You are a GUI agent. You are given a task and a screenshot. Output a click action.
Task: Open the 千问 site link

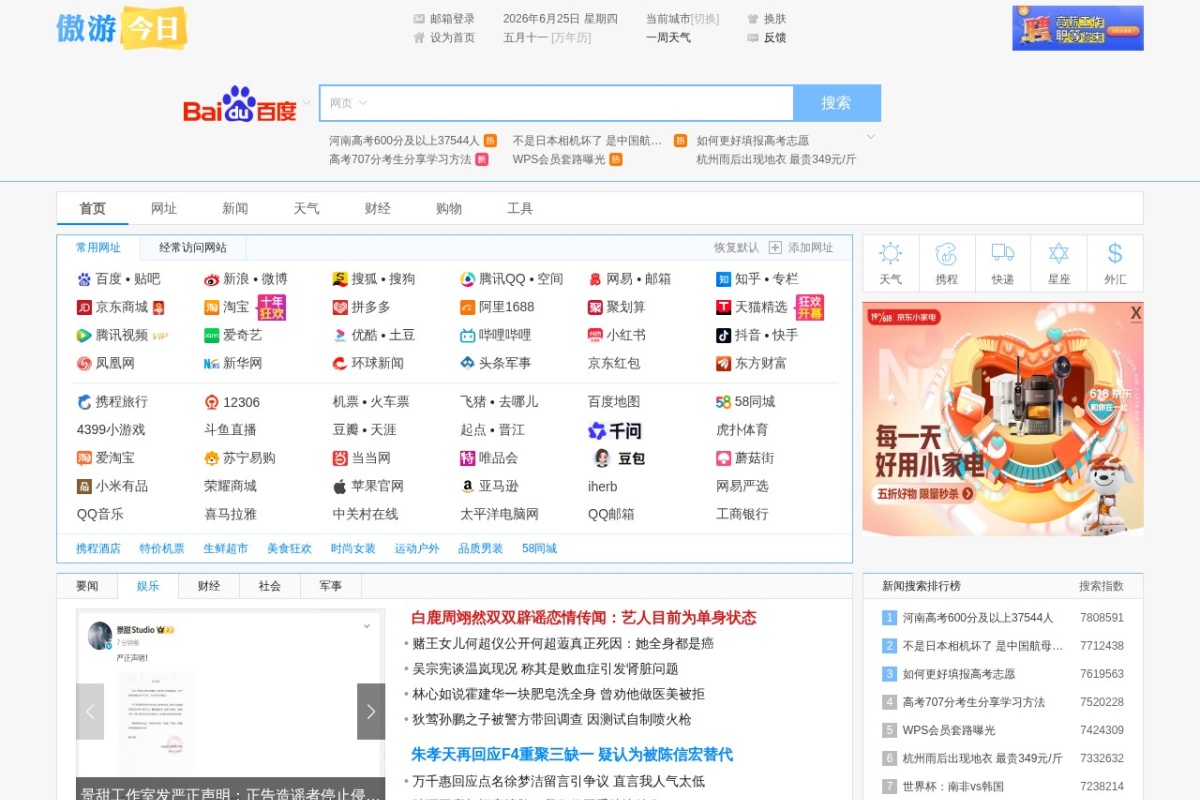click(615, 430)
